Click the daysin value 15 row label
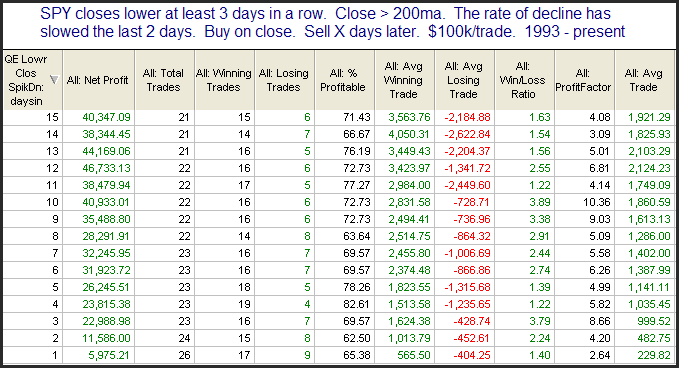The image size is (679, 368). click(x=52, y=117)
